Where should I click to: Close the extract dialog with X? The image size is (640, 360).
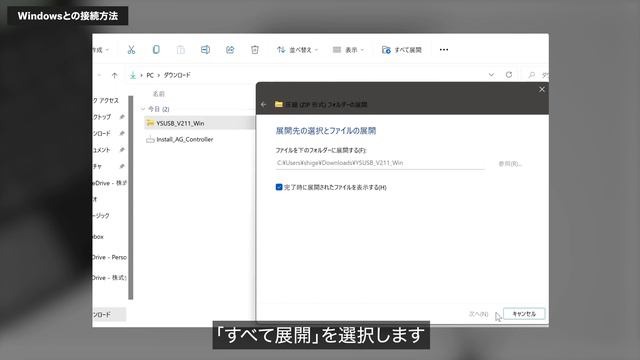pyautogui.click(x=542, y=89)
